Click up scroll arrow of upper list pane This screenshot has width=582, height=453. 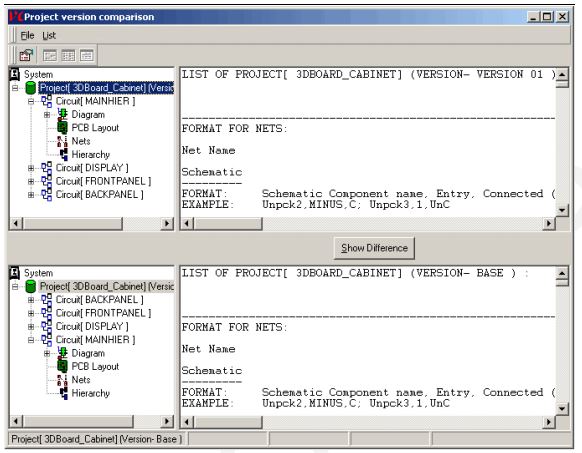click(562, 75)
